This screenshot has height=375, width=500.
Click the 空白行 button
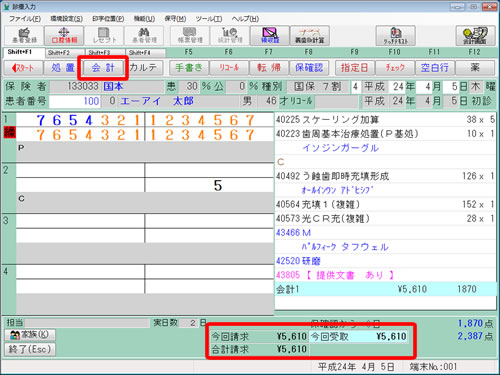pyautogui.click(x=435, y=68)
